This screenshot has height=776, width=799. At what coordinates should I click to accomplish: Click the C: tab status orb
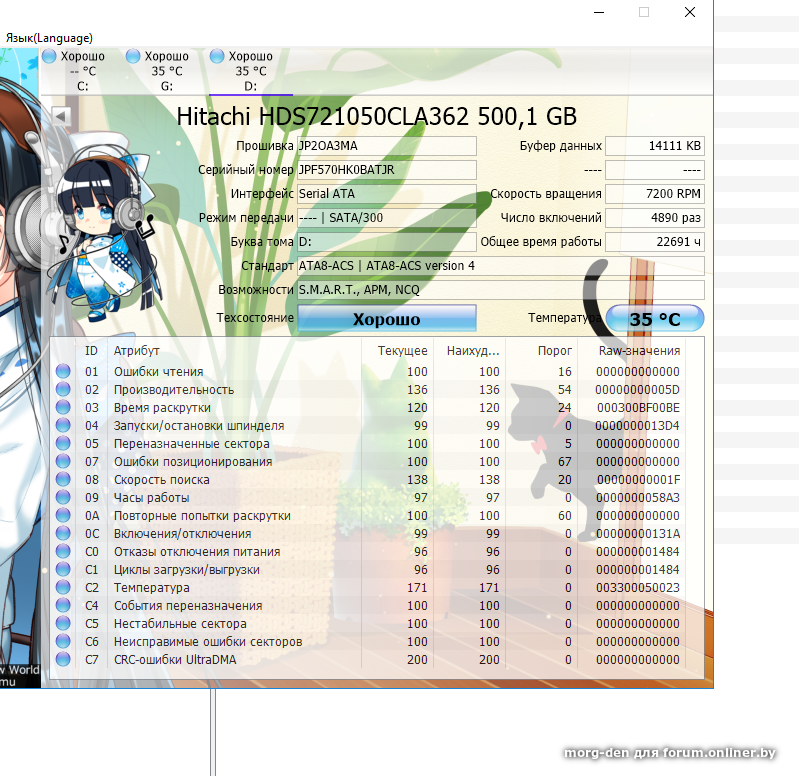(x=49, y=56)
